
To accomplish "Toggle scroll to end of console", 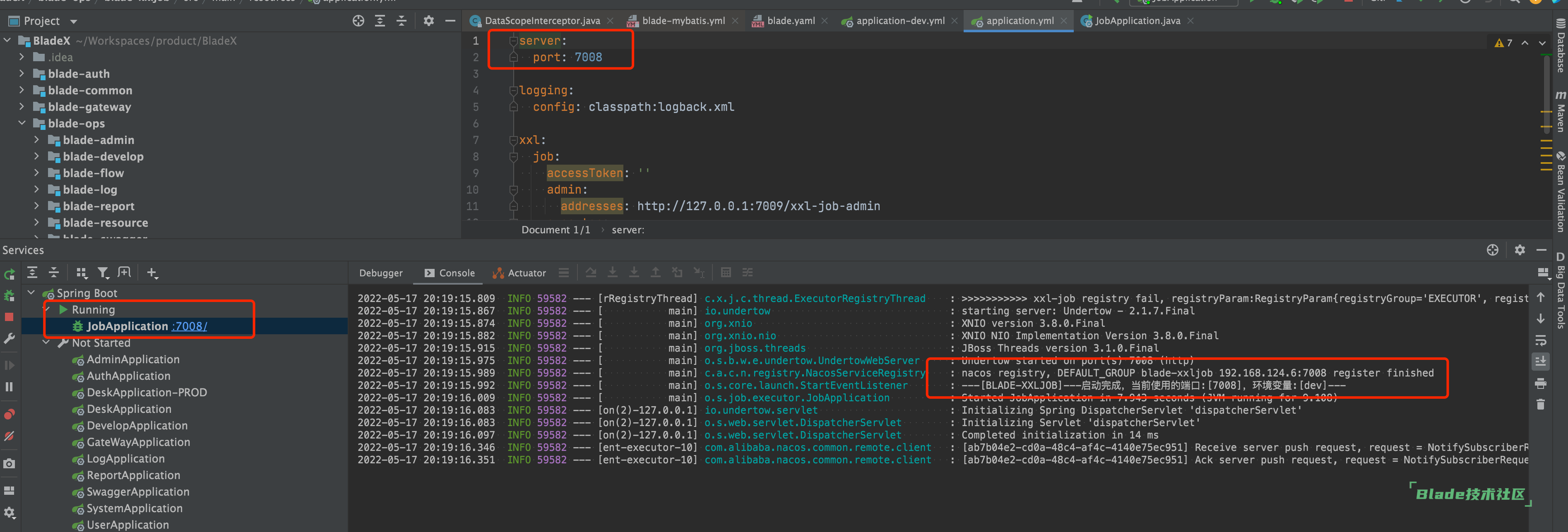I will pyautogui.click(x=1541, y=361).
